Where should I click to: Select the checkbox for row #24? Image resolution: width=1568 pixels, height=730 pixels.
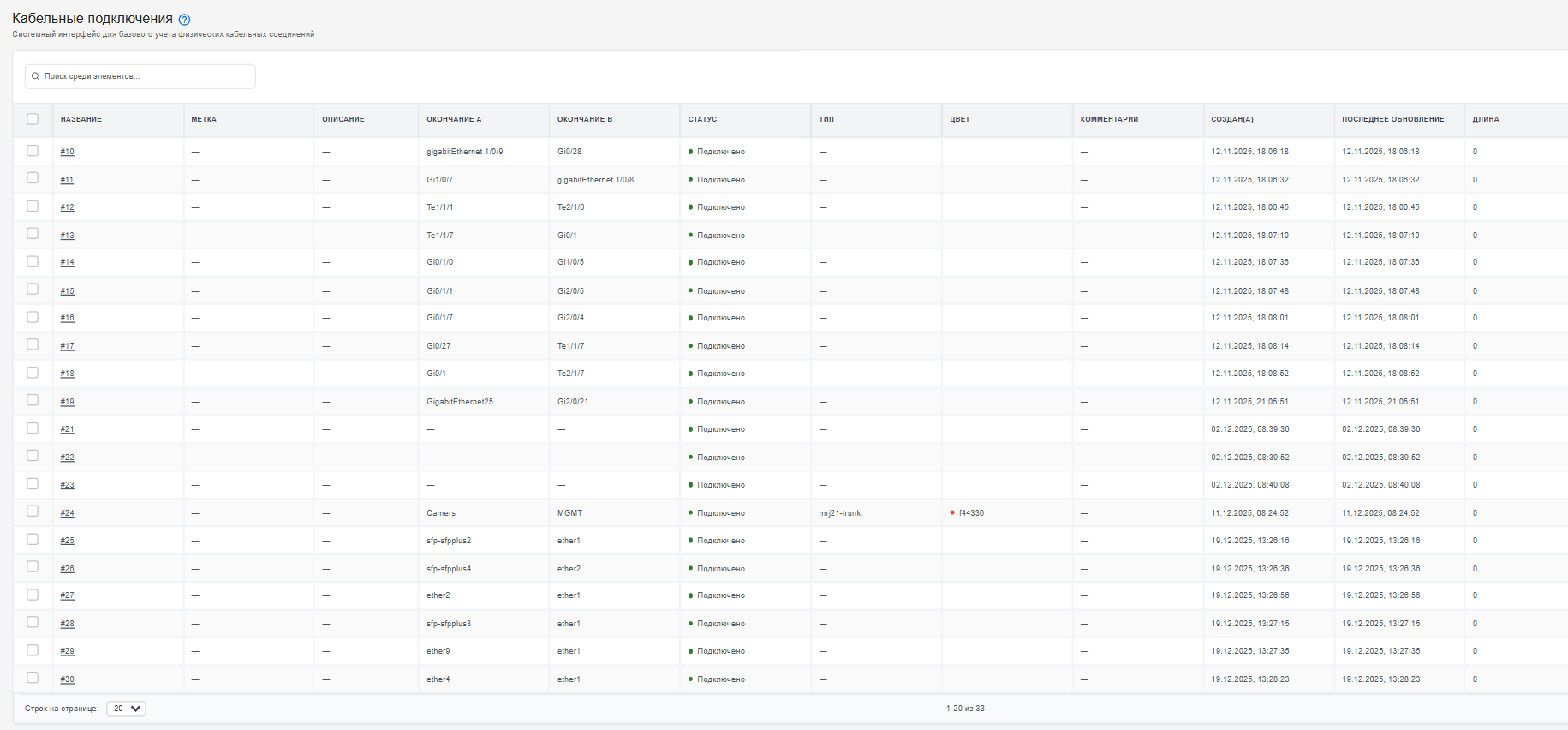[x=33, y=512]
